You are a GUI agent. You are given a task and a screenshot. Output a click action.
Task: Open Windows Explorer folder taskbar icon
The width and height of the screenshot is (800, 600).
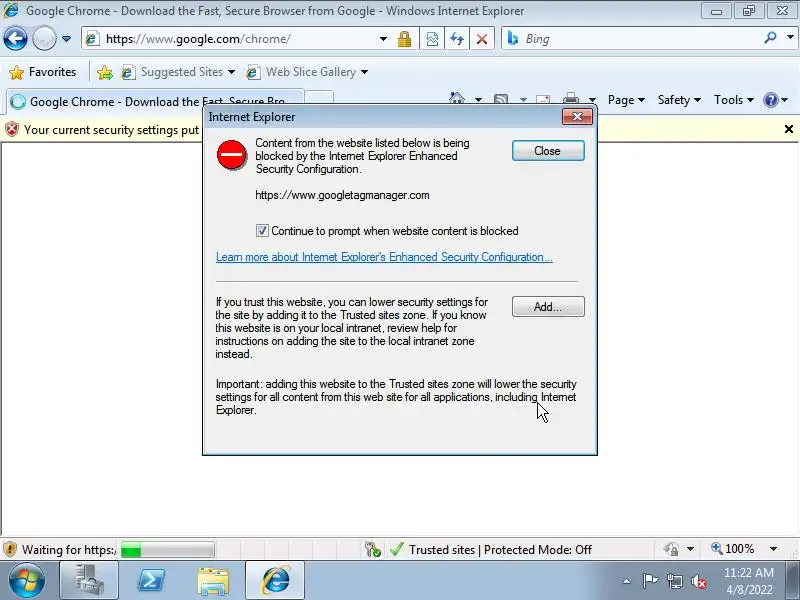213,581
